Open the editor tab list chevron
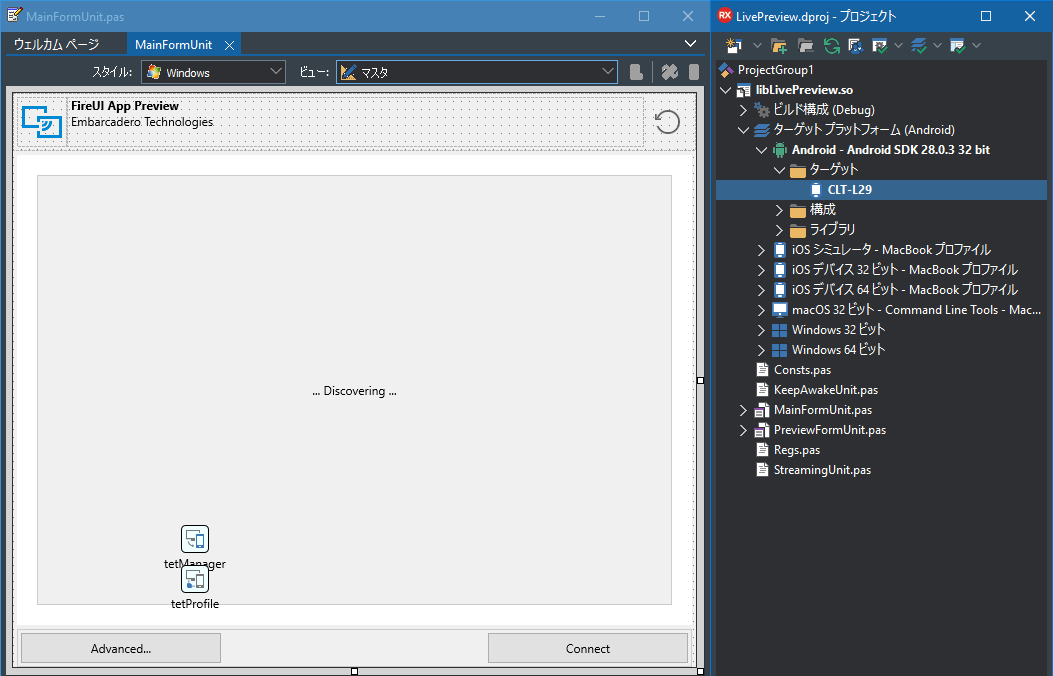 pyautogui.click(x=690, y=44)
